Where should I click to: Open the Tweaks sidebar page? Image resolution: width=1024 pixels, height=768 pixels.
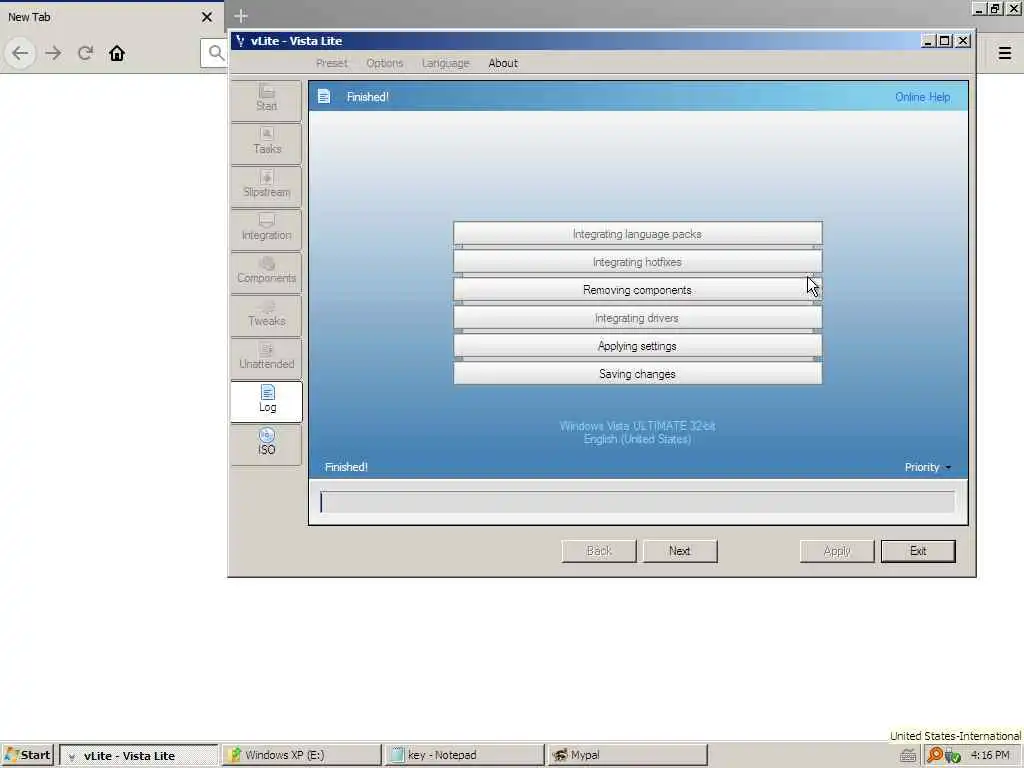point(266,315)
